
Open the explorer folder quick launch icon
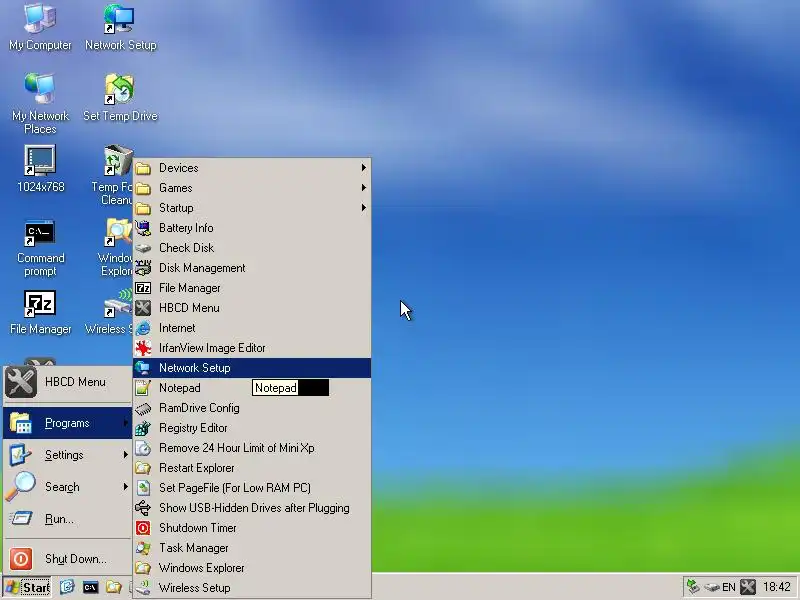pyautogui.click(x=113, y=587)
